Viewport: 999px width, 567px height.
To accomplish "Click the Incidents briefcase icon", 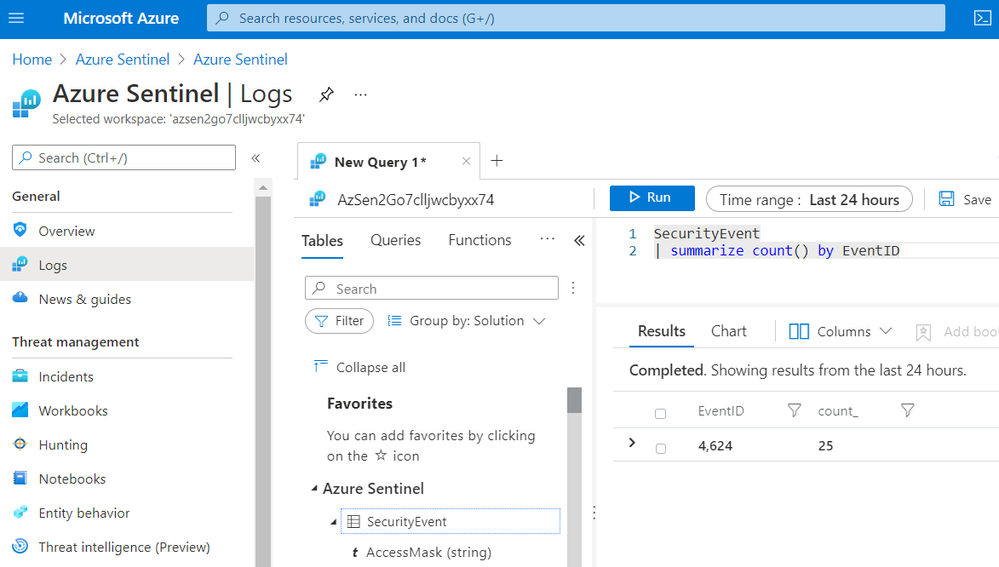I will click(20, 376).
